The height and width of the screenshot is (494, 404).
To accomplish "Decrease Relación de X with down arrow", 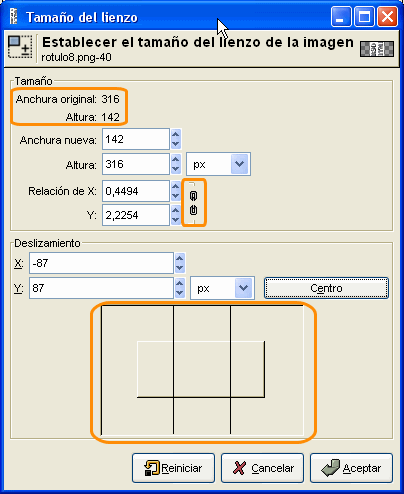I will click(x=176, y=196).
